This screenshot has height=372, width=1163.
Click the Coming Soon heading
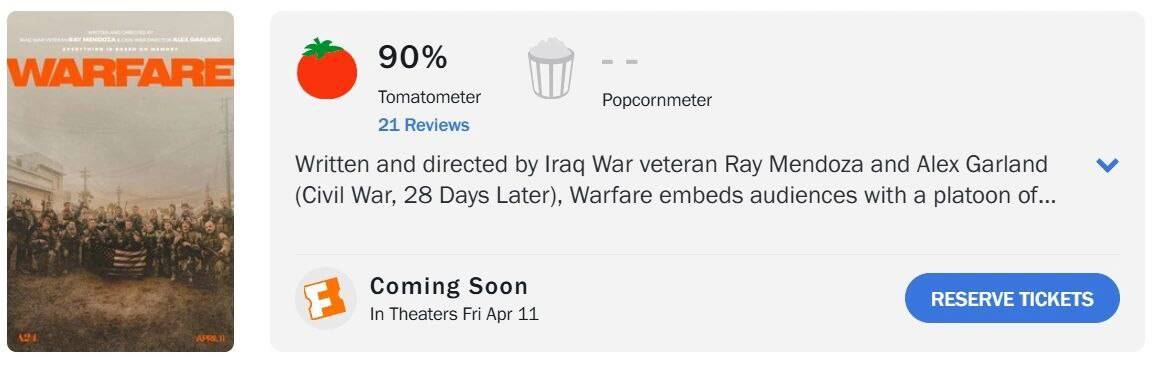tap(449, 286)
